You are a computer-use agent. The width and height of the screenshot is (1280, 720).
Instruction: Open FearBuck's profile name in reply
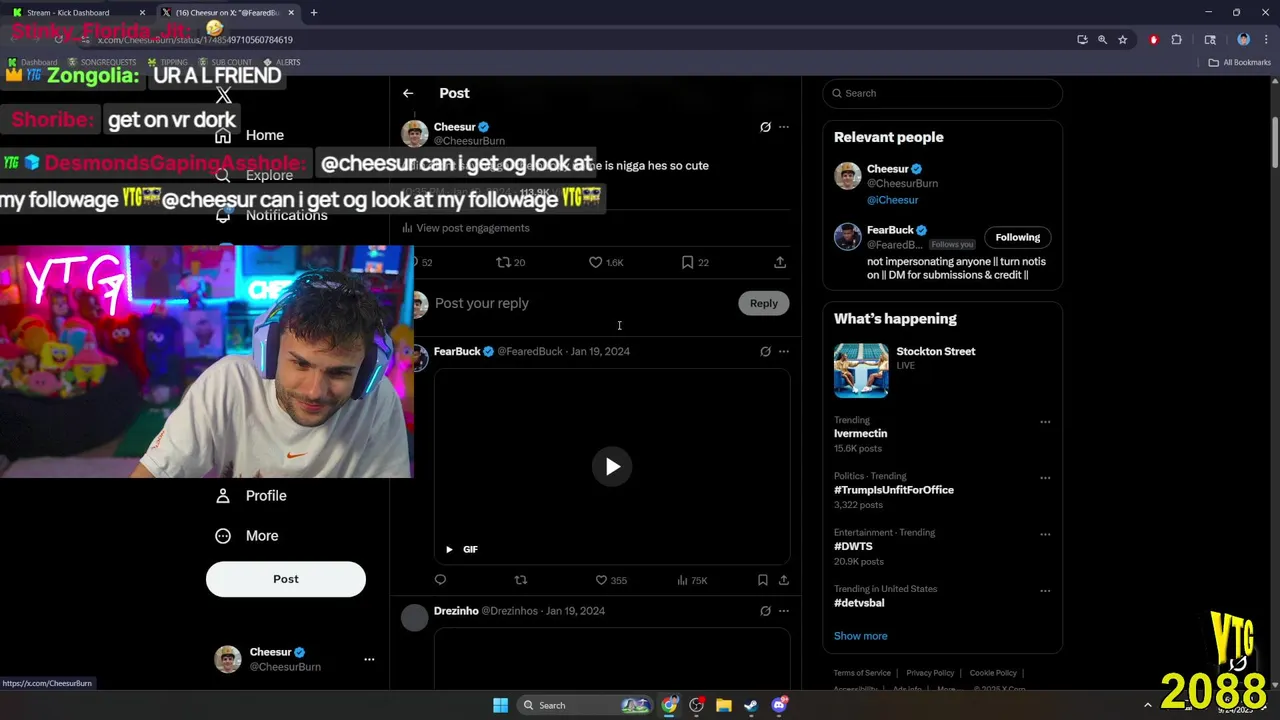click(457, 351)
